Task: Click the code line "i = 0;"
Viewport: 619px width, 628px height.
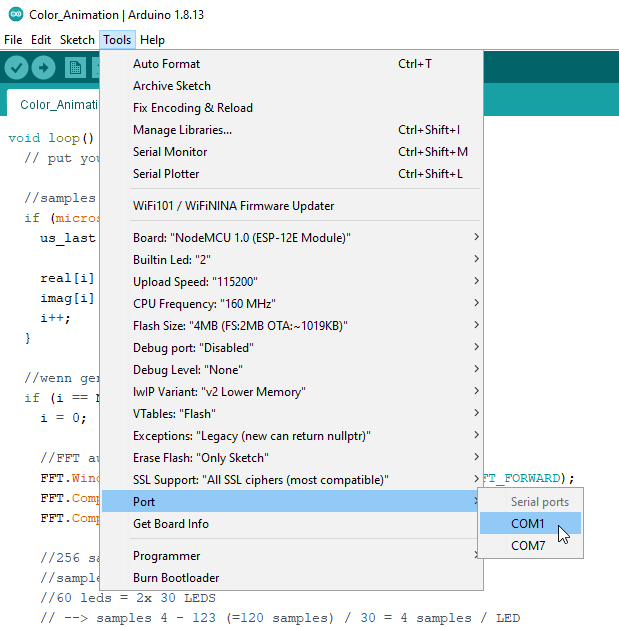Action: coord(63,418)
